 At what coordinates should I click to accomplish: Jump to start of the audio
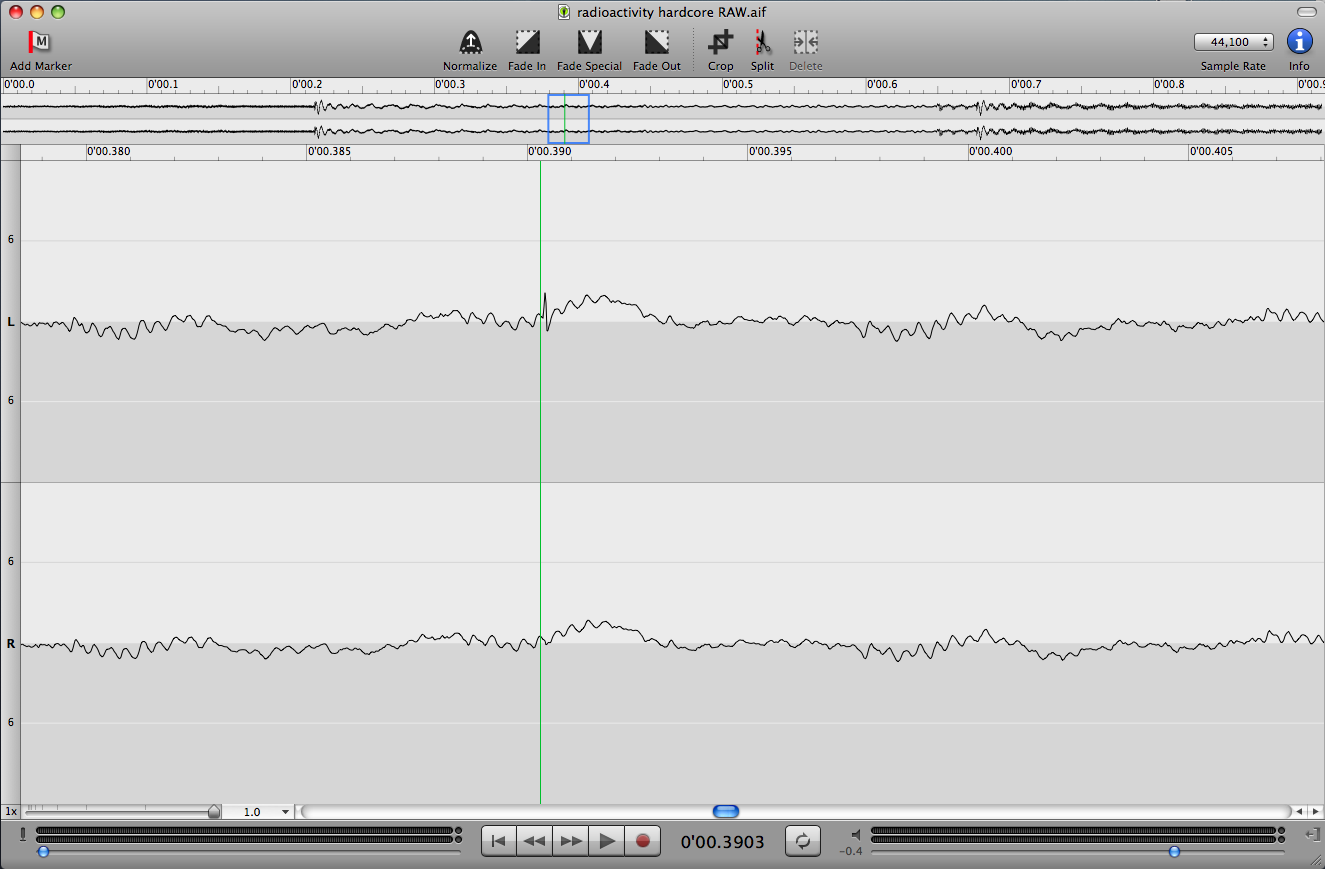coord(499,841)
